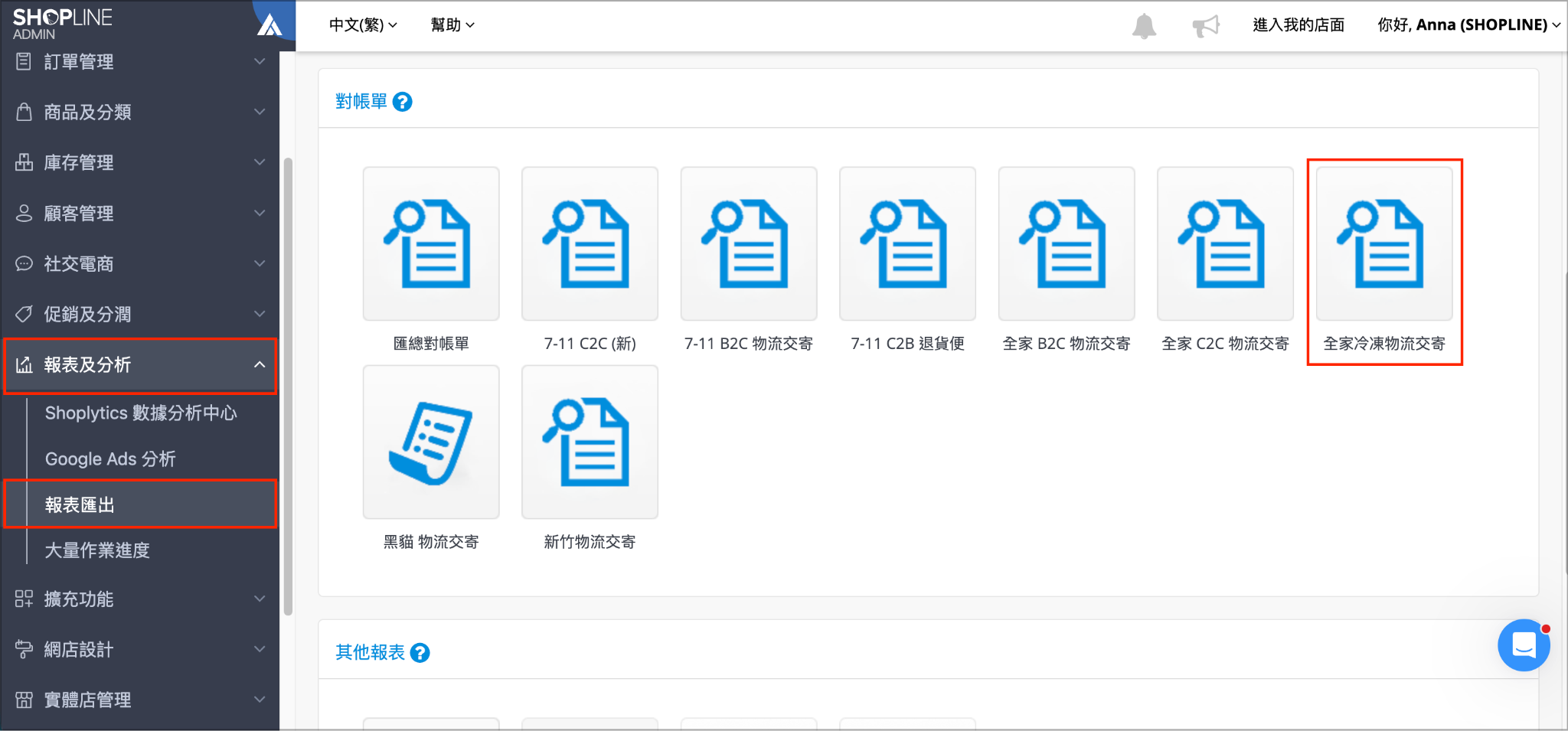The height and width of the screenshot is (731, 1568).
Task: Expand the 實體店管理 chevron
Action: [x=260, y=700]
